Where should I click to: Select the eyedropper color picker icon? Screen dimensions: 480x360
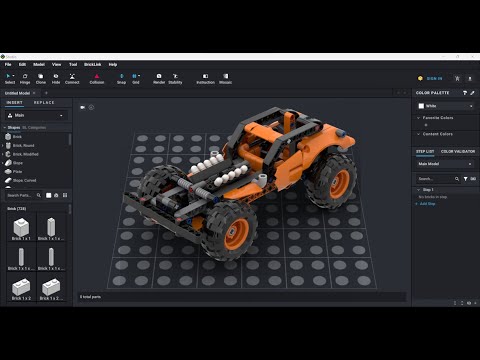pos(472,93)
